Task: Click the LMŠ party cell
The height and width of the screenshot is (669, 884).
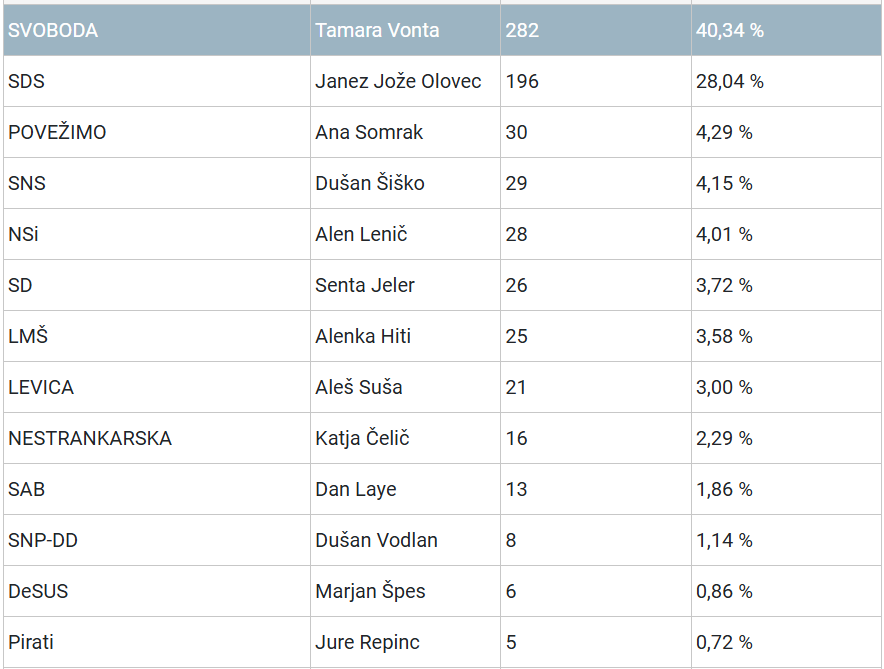Action: tap(28, 336)
